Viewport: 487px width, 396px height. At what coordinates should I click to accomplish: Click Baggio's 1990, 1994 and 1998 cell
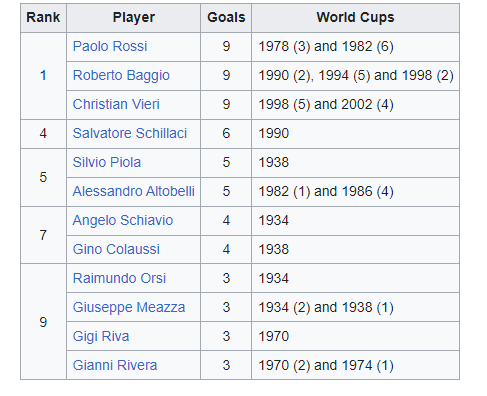[x=355, y=76]
